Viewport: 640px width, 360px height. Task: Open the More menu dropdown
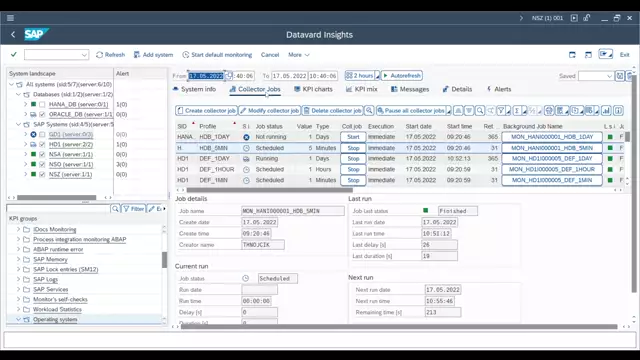[x=299, y=55]
